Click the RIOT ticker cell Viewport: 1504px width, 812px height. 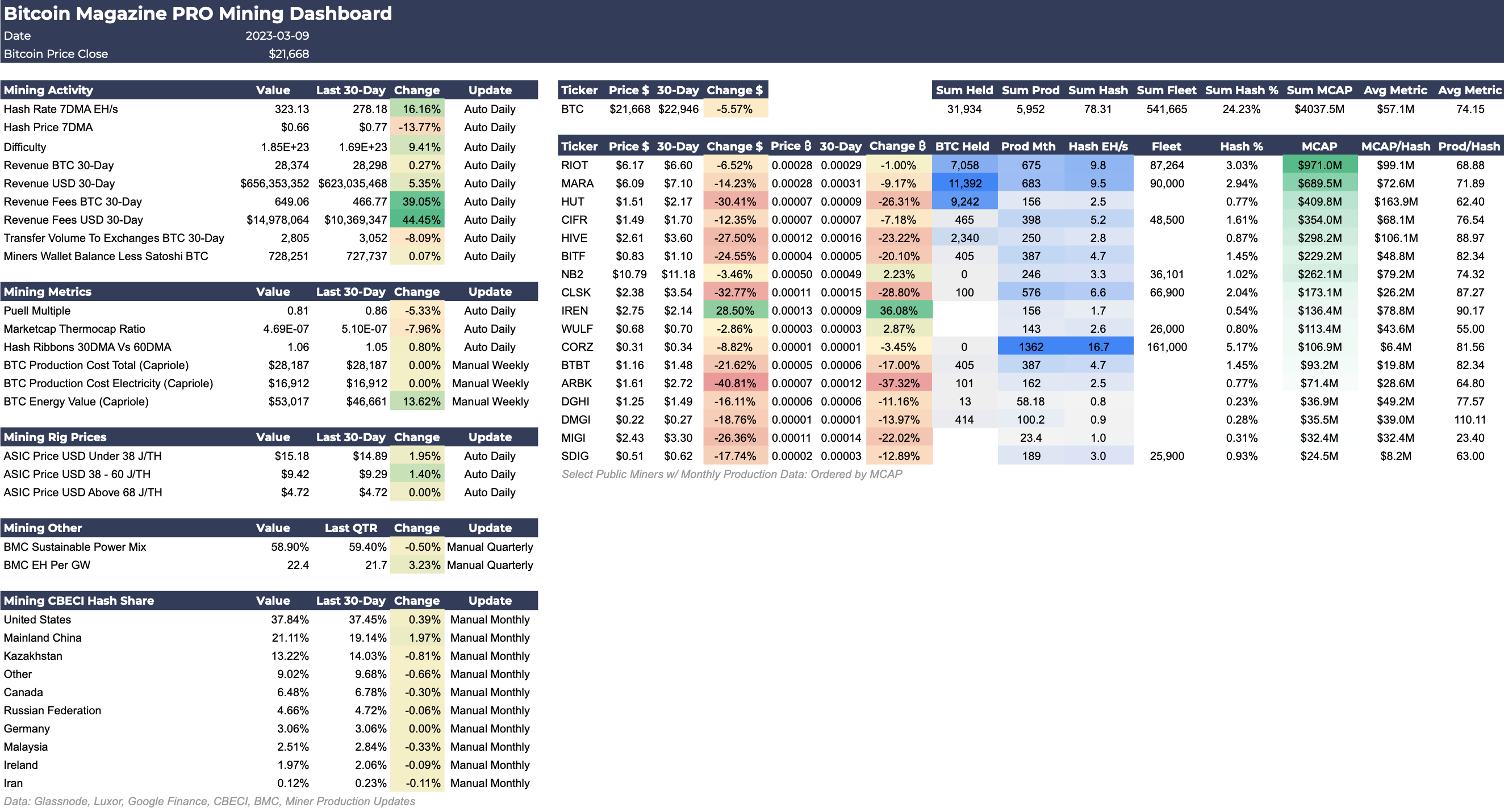click(575, 165)
